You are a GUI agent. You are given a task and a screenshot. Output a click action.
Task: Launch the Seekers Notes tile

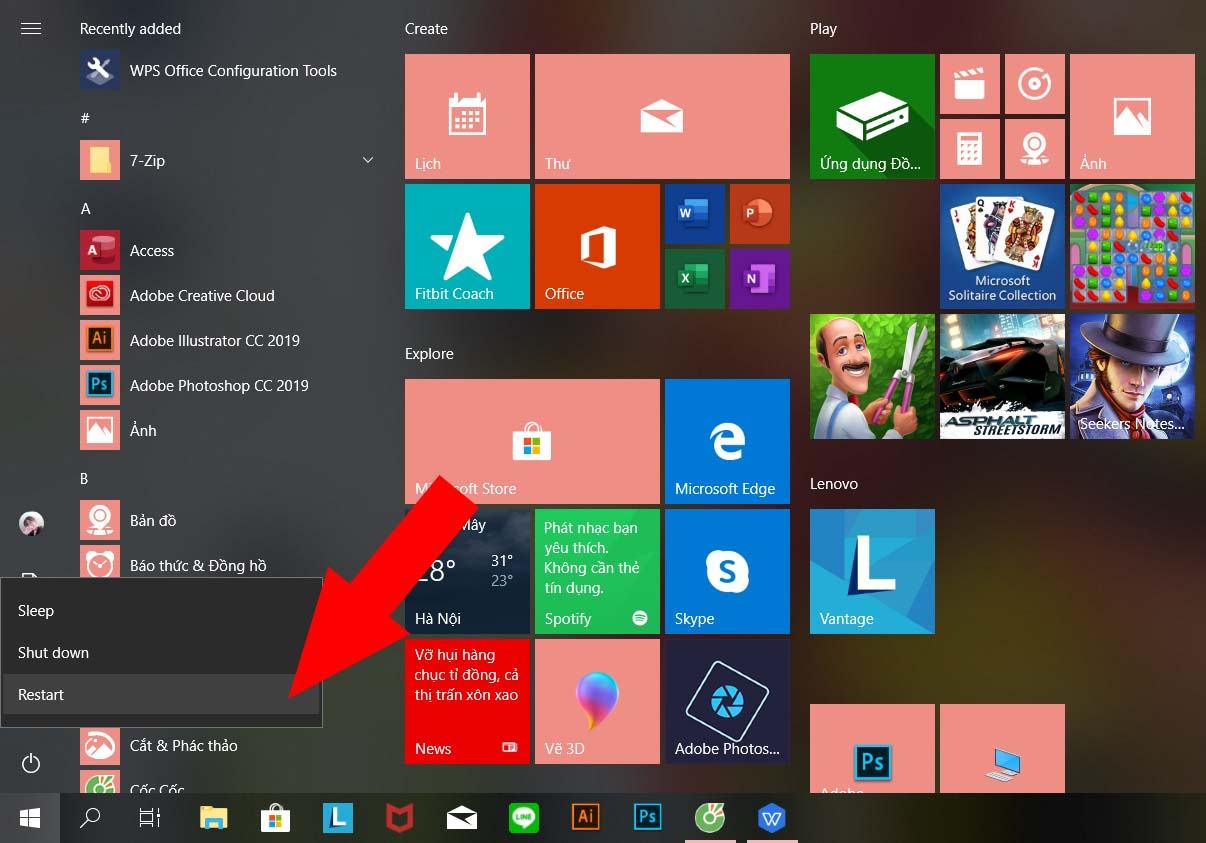(1132, 376)
